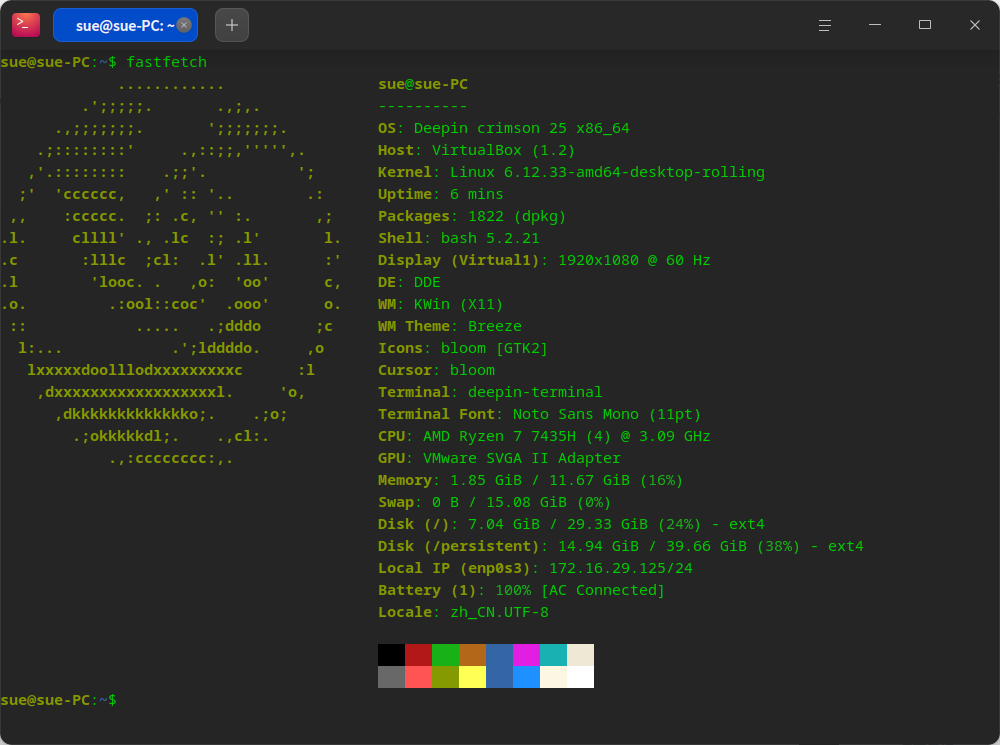This screenshot has width=1000, height=745.
Task: Click the GPU value 'VMware SVGA II Adapter'
Action: pyautogui.click(x=521, y=458)
